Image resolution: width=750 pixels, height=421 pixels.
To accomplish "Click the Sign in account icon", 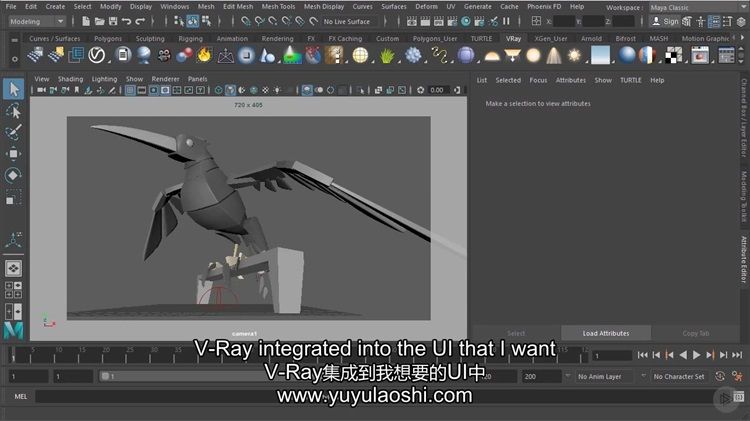I will pyautogui.click(x=665, y=21).
